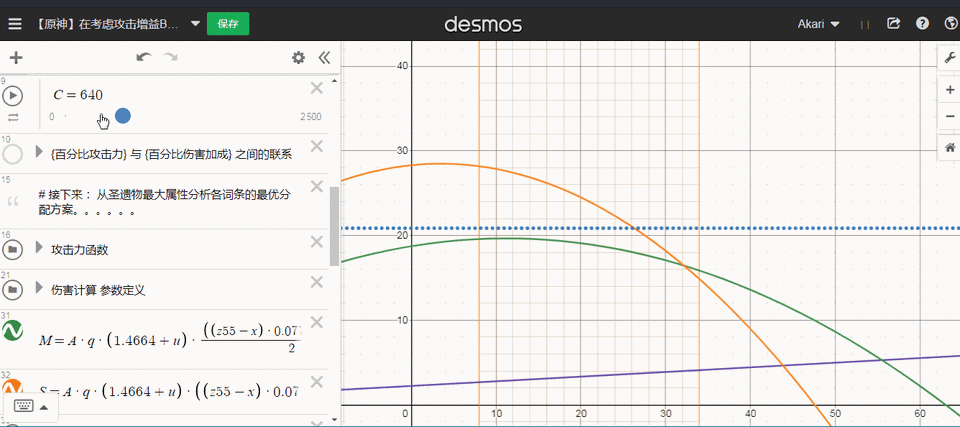
Task: Toggle visibility of the green M expression
Action: (x=12, y=330)
